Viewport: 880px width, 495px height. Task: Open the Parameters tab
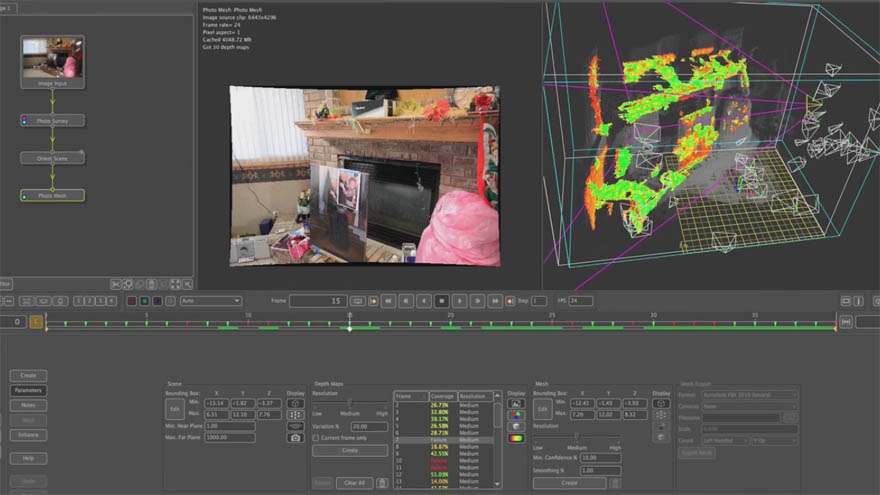[x=28, y=390]
